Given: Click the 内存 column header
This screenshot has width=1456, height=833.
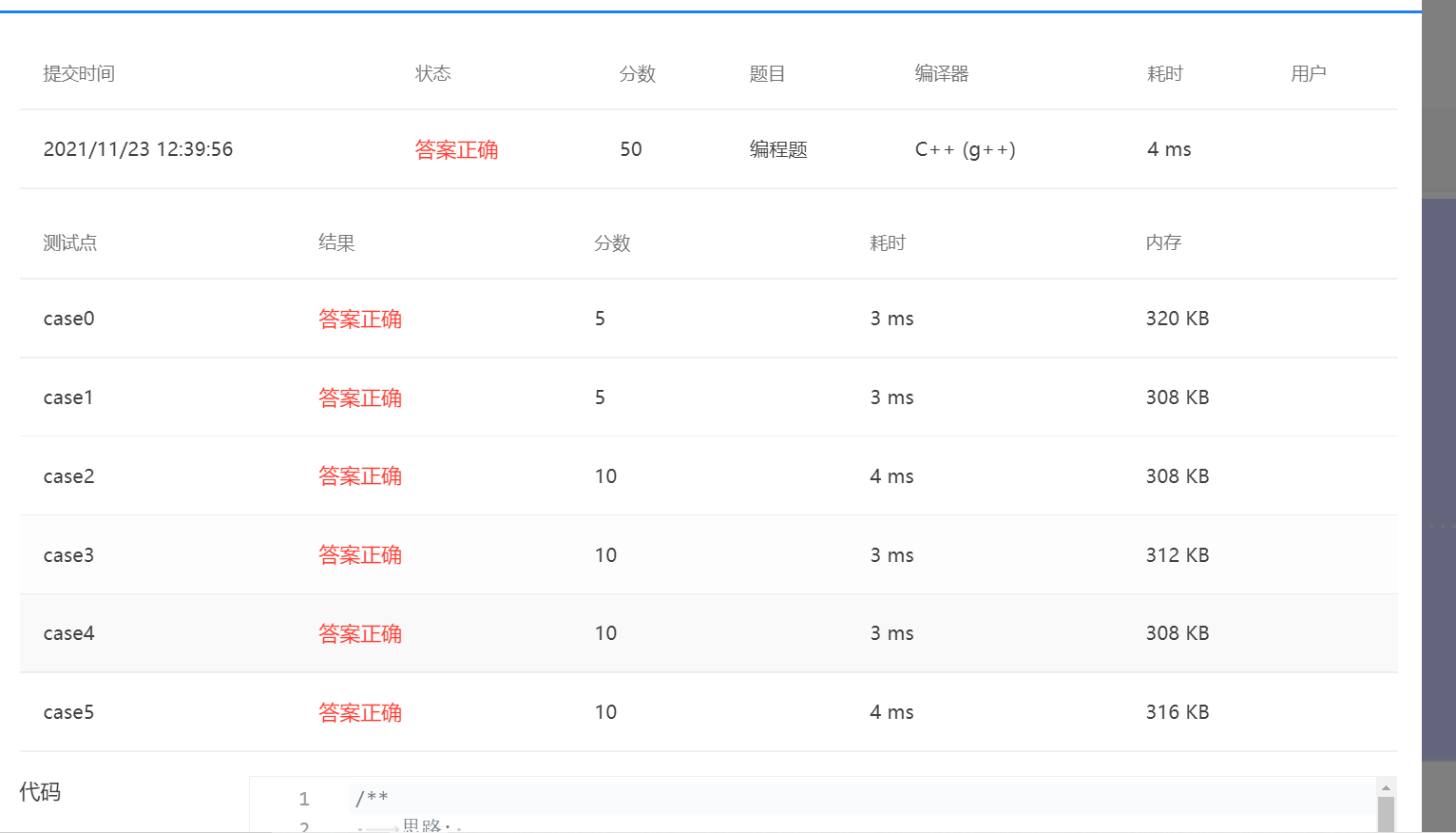Looking at the screenshot, I should (1163, 242).
